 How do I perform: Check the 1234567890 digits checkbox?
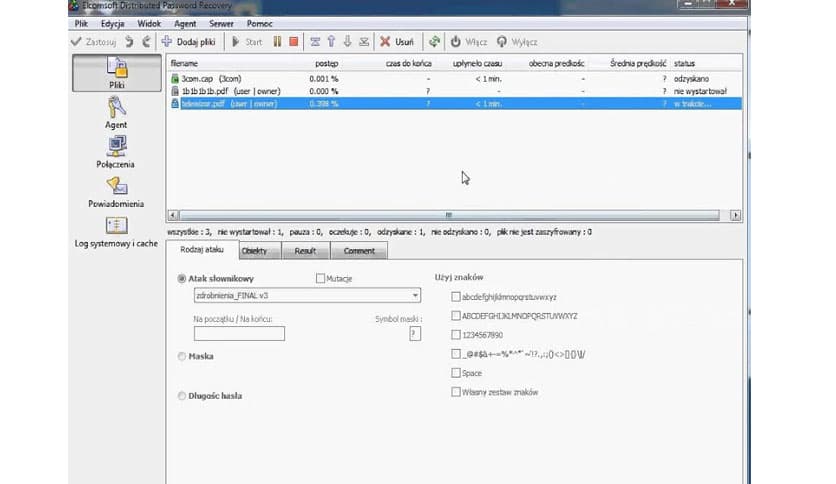456,335
